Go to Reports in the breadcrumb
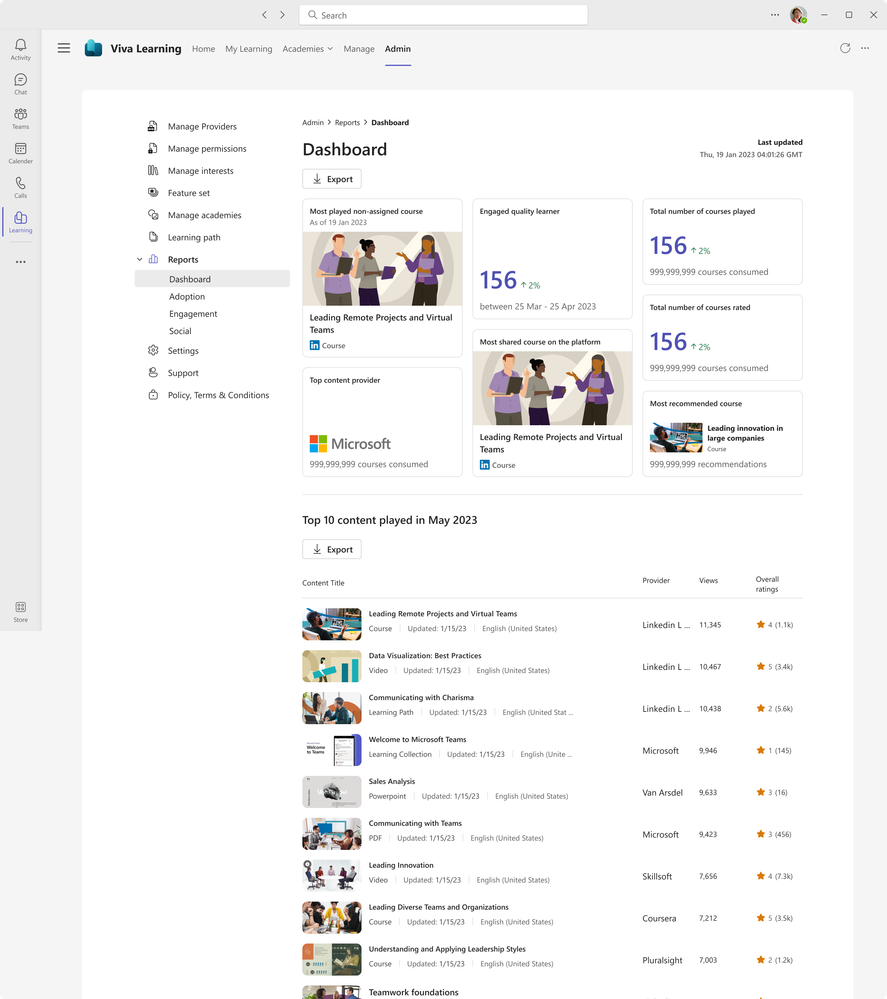This screenshot has height=999, width=887. click(x=347, y=122)
